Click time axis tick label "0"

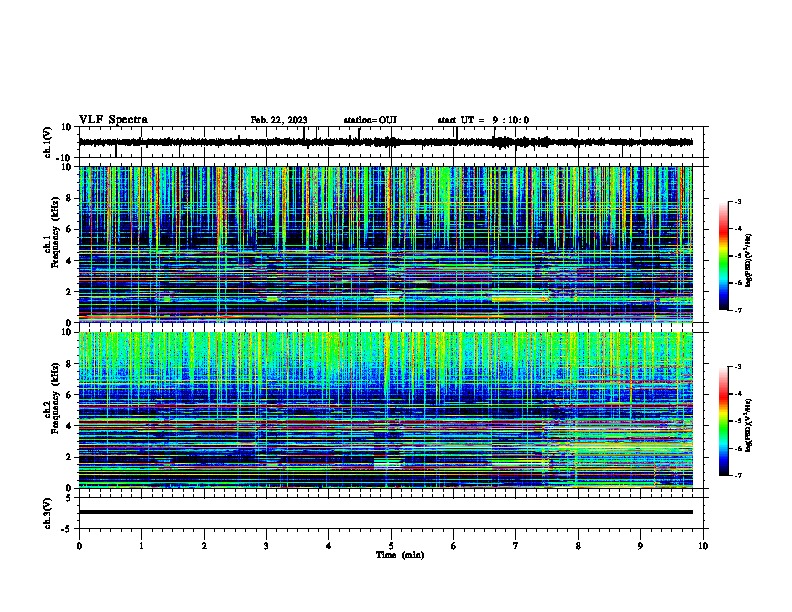coord(79,546)
